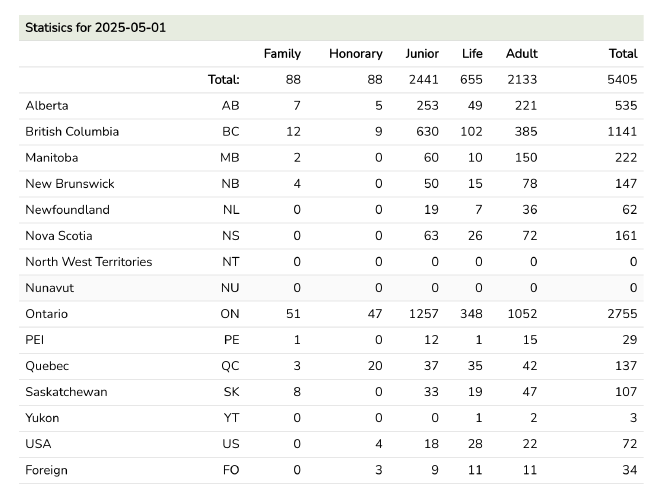
Task: Click the New Brunswick row name
Action: (x=70, y=184)
